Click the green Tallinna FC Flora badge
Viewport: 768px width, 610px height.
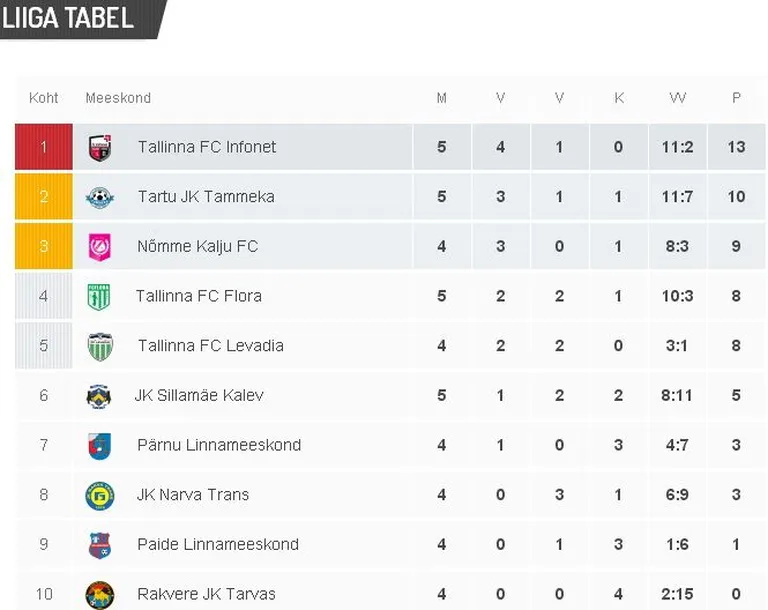[98, 296]
